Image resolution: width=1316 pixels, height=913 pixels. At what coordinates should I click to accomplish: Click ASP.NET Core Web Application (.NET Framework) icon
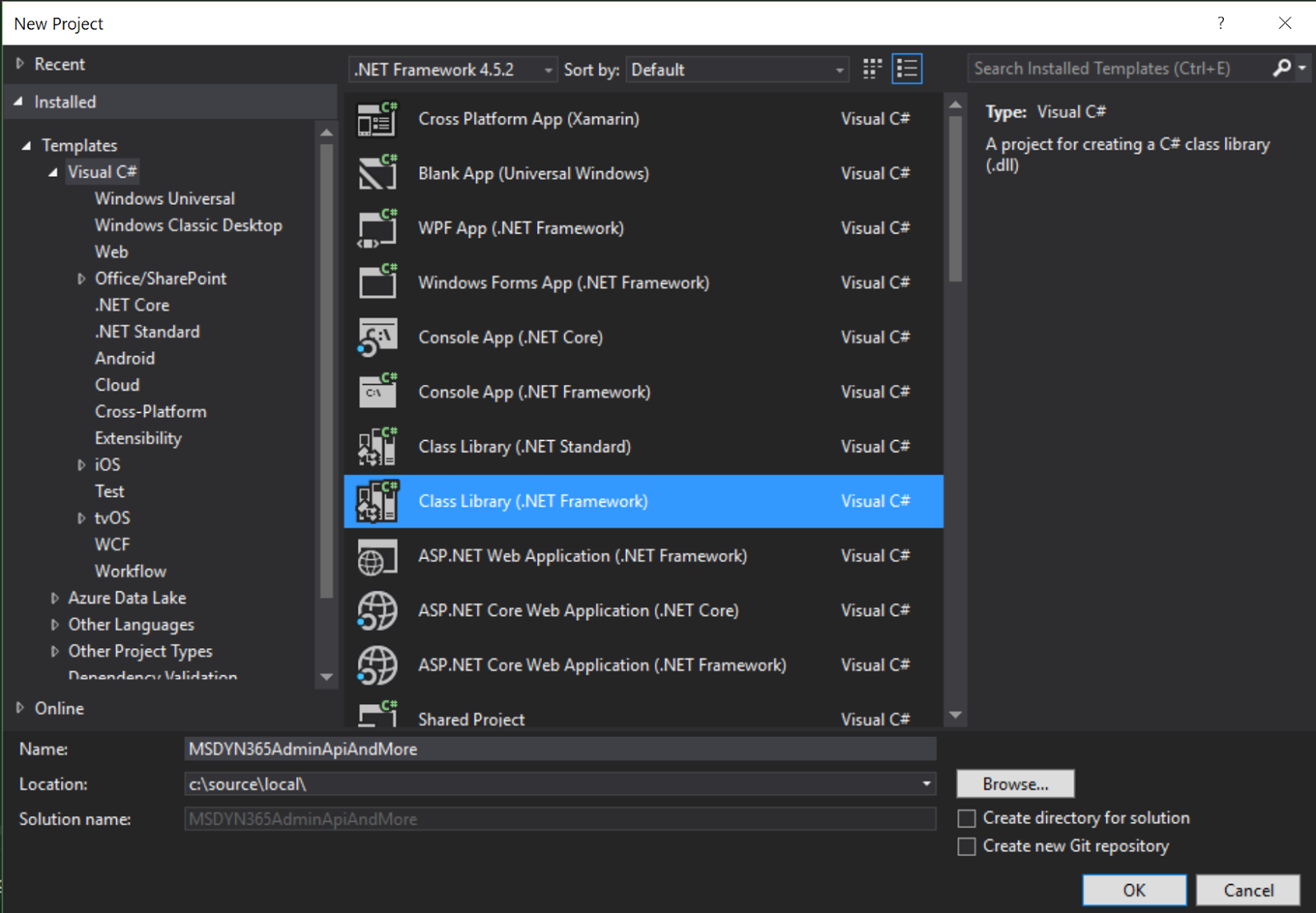coord(378,665)
